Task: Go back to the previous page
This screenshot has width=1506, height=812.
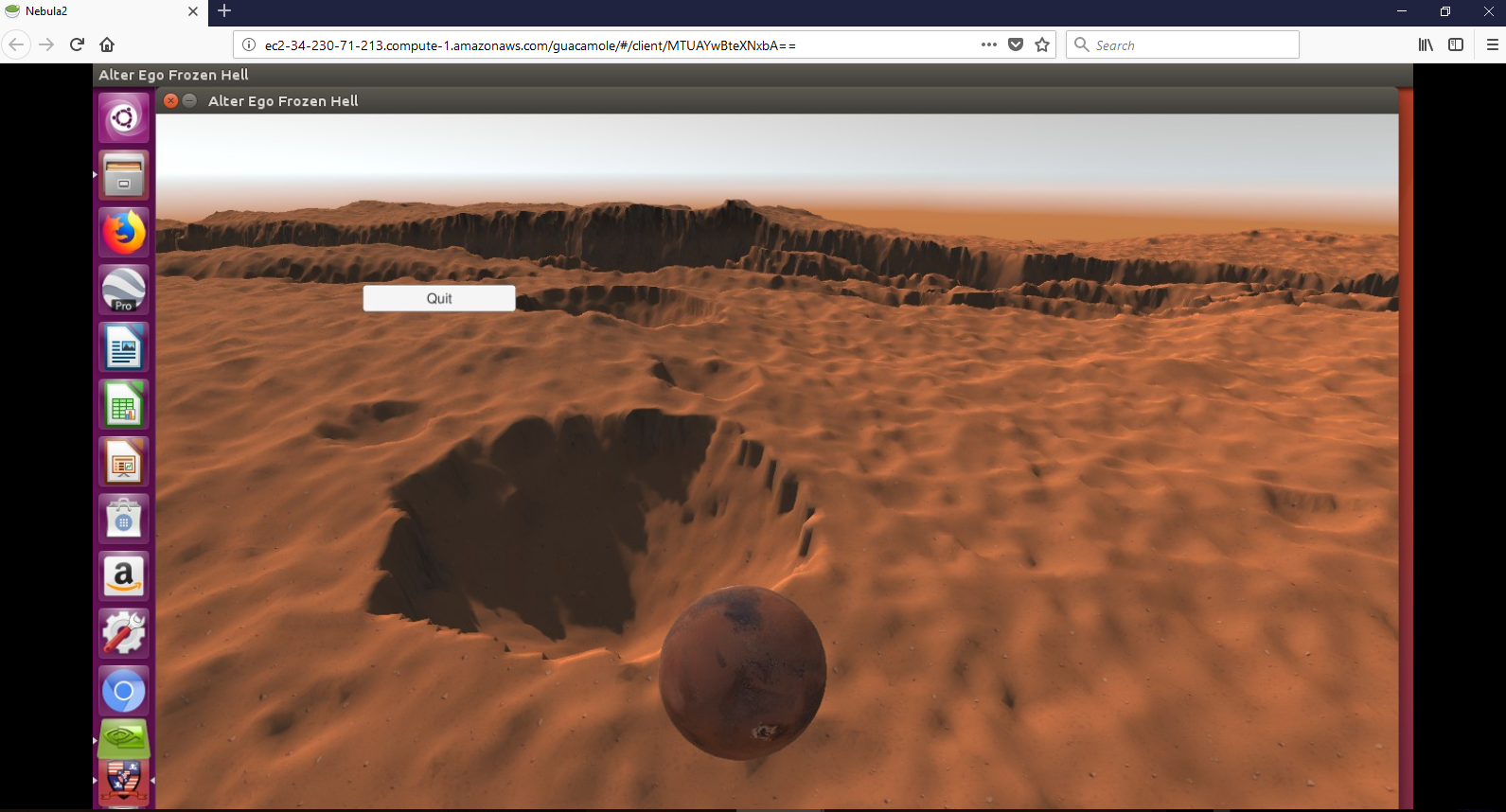Action: [16, 44]
